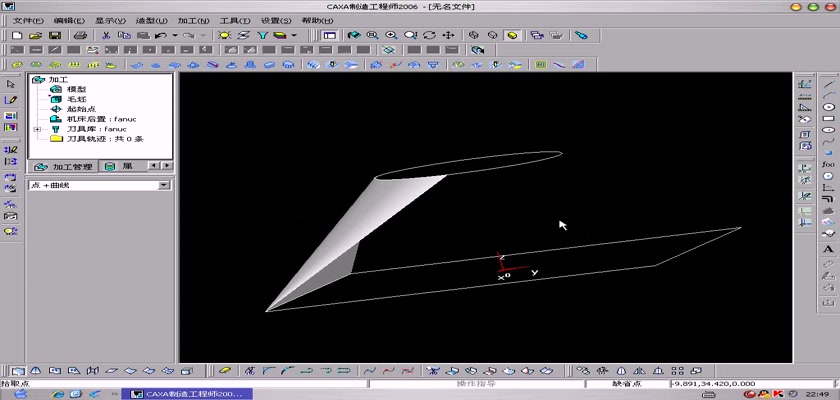Open the 加工(N) menu
840x400 pixels.
pos(193,20)
